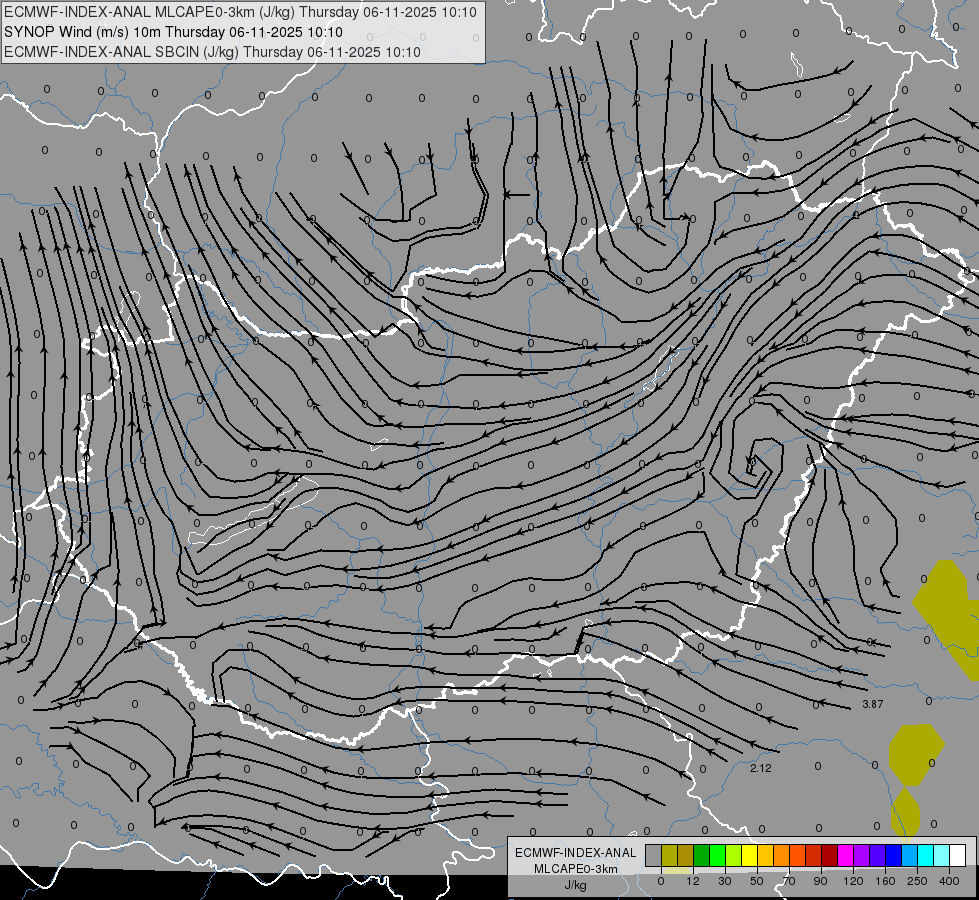Viewport: 979px width, 900px height.
Task: Click the dark gold swatch left of the 12 tick
Action: (x=686, y=855)
